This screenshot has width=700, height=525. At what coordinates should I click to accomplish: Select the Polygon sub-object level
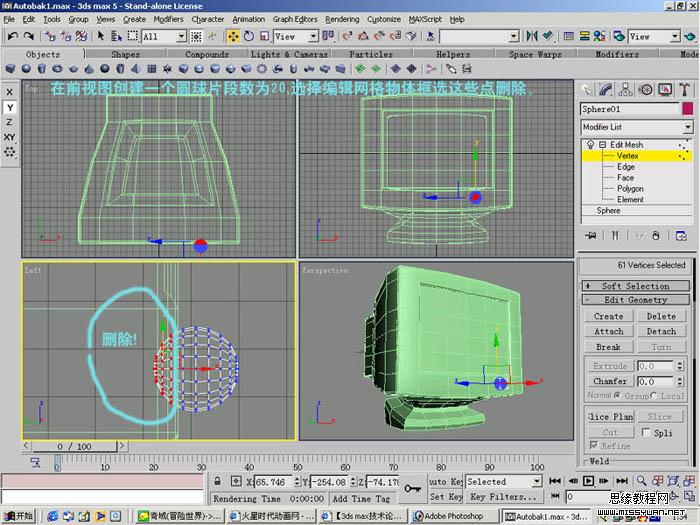click(x=630, y=188)
